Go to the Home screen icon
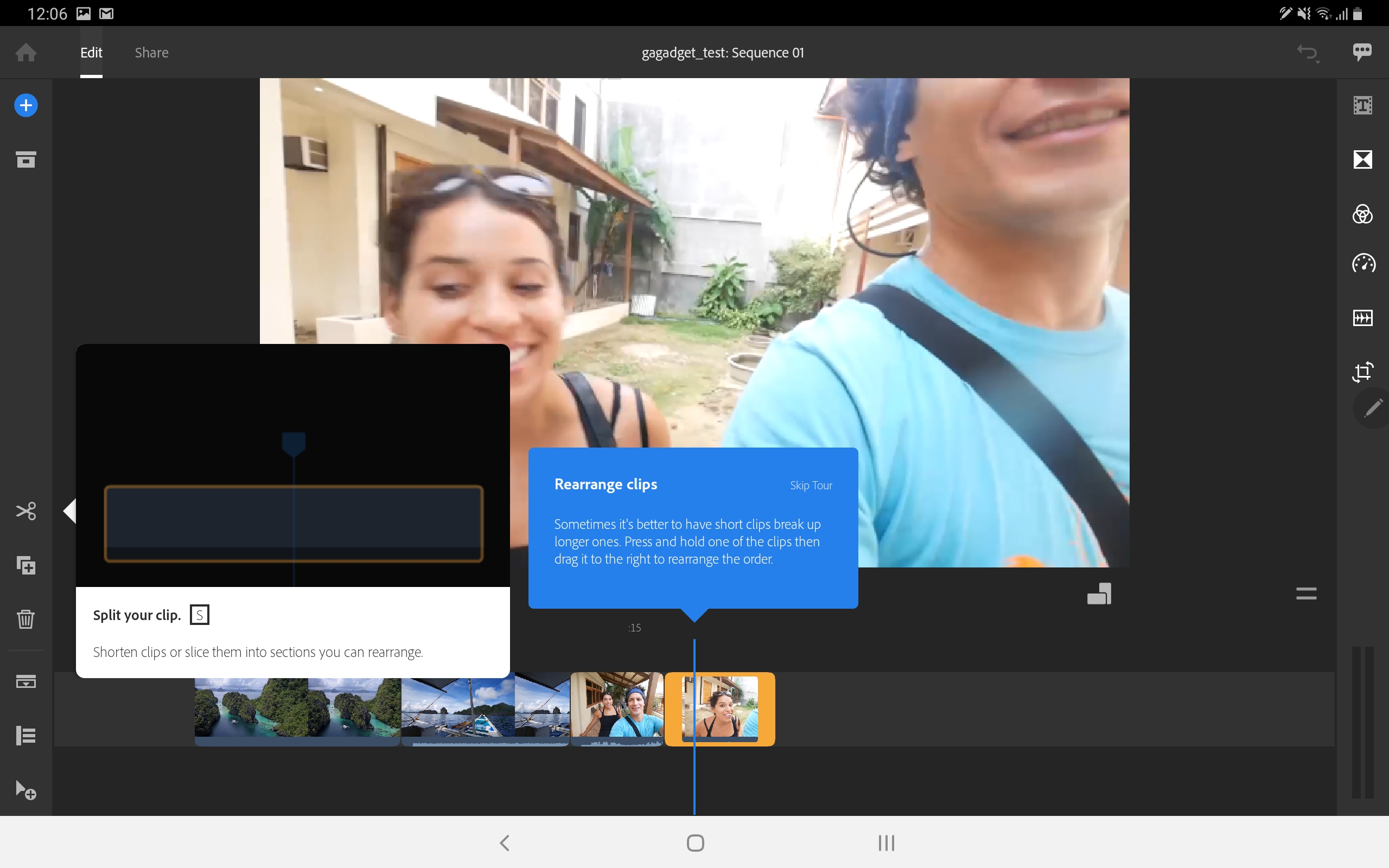Image resolution: width=1389 pixels, height=868 pixels. [26, 53]
